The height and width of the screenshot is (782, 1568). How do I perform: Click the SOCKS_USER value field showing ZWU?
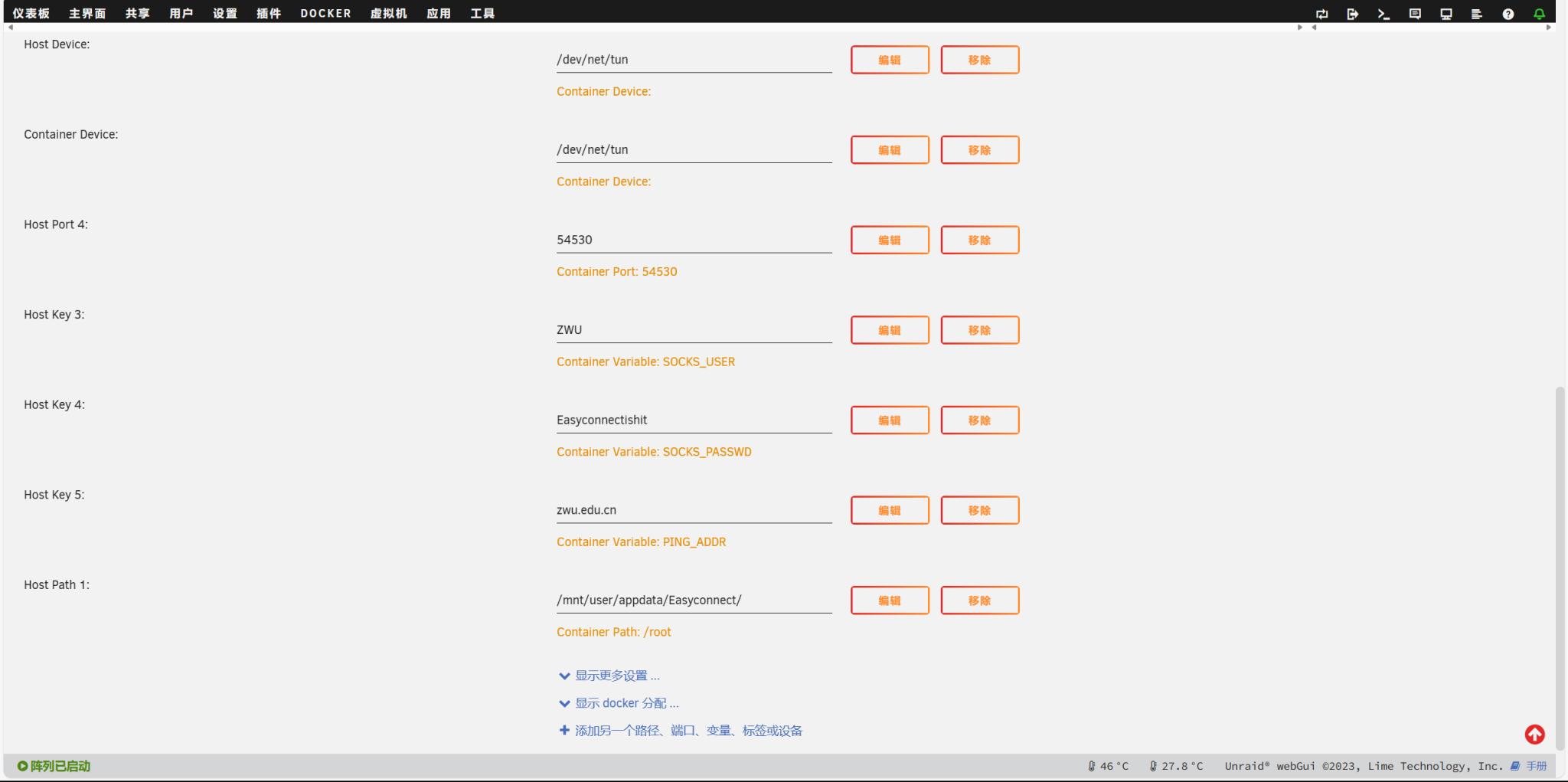pyautogui.click(x=693, y=329)
